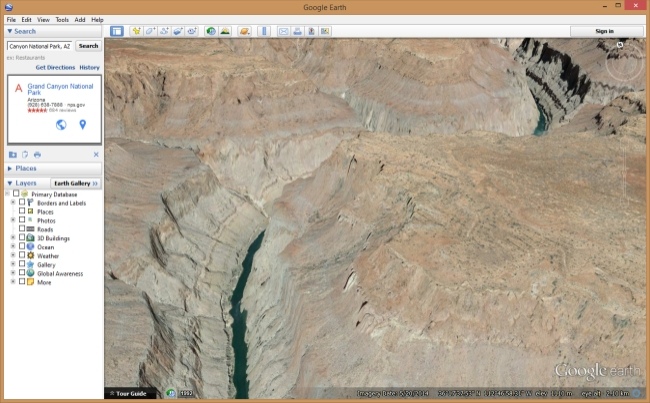Show sunlight across the landscape

225,31
